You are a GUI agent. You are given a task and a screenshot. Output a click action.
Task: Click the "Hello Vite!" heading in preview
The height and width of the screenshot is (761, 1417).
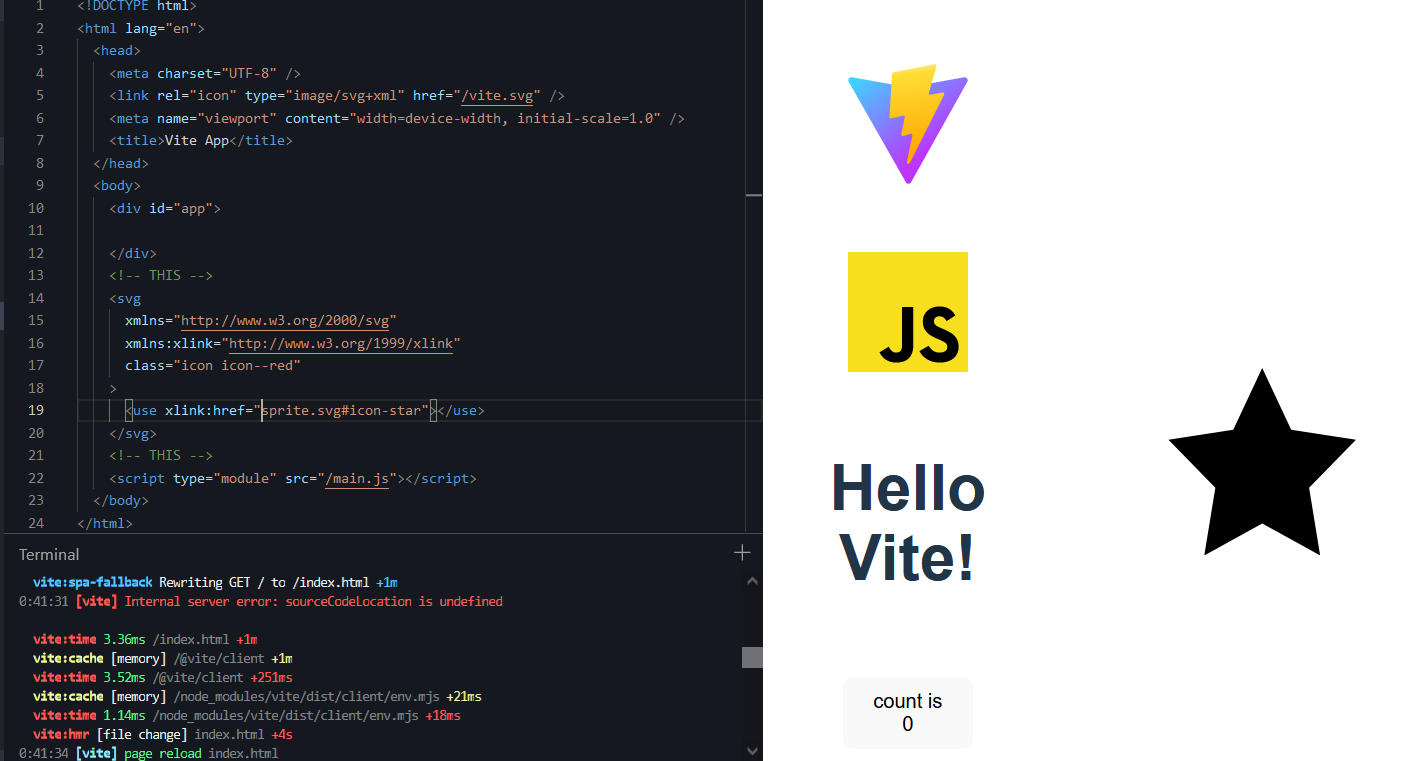coord(907,522)
